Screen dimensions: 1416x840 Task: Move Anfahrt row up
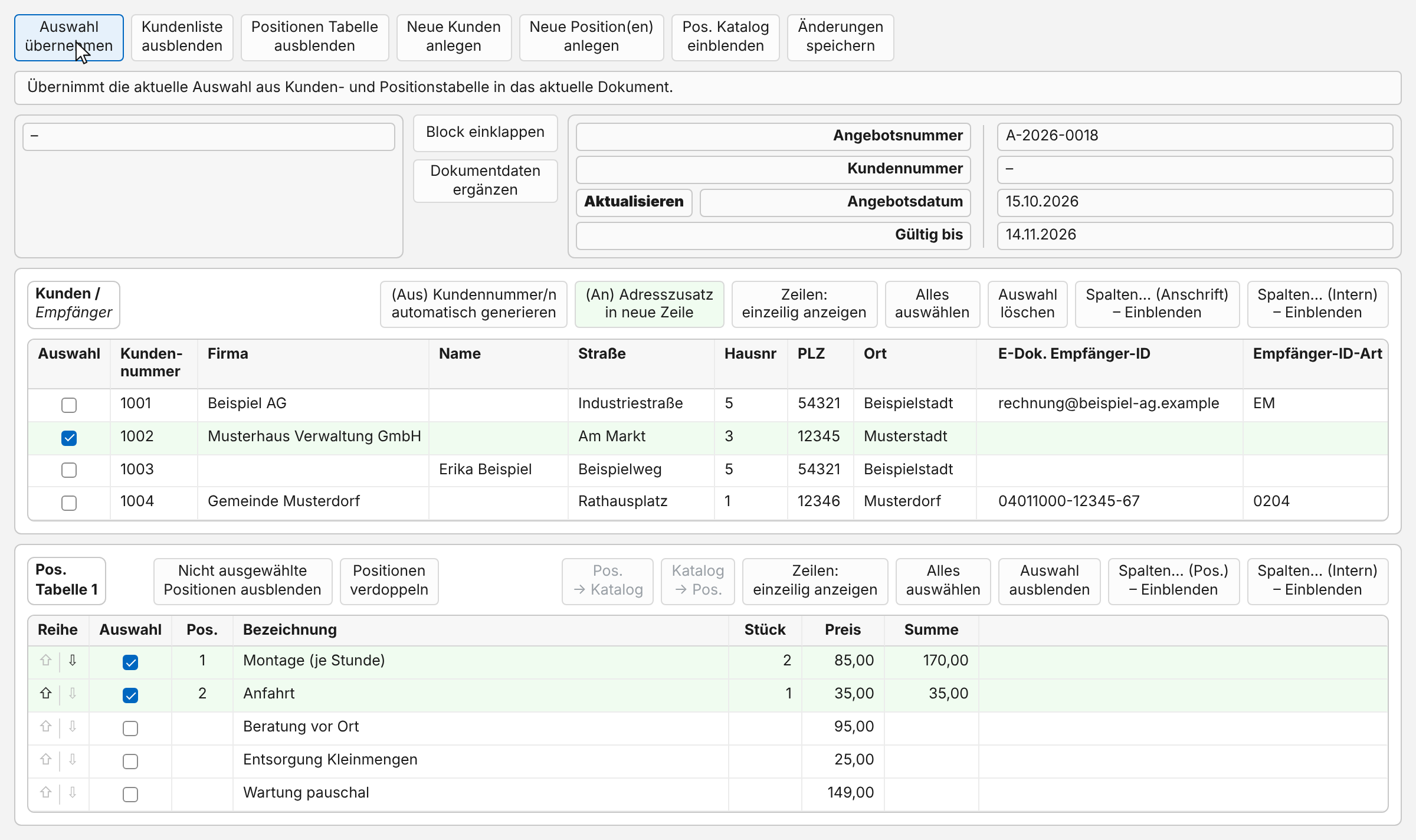46,694
